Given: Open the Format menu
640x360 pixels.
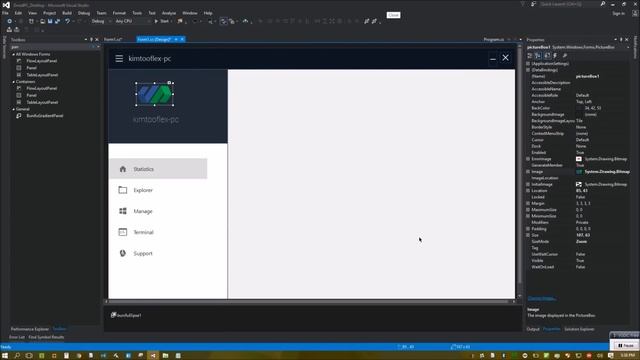Looking at the screenshot, I should [119, 13].
